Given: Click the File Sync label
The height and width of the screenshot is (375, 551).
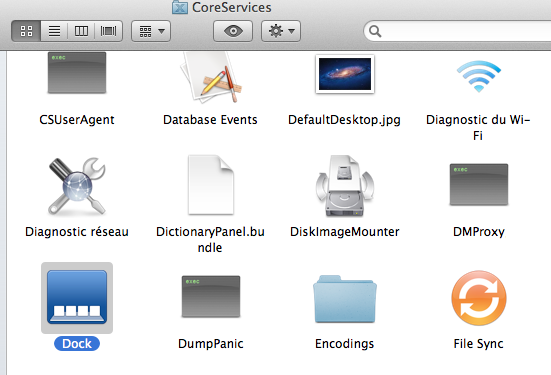Looking at the screenshot, I should pyautogui.click(x=478, y=344).
